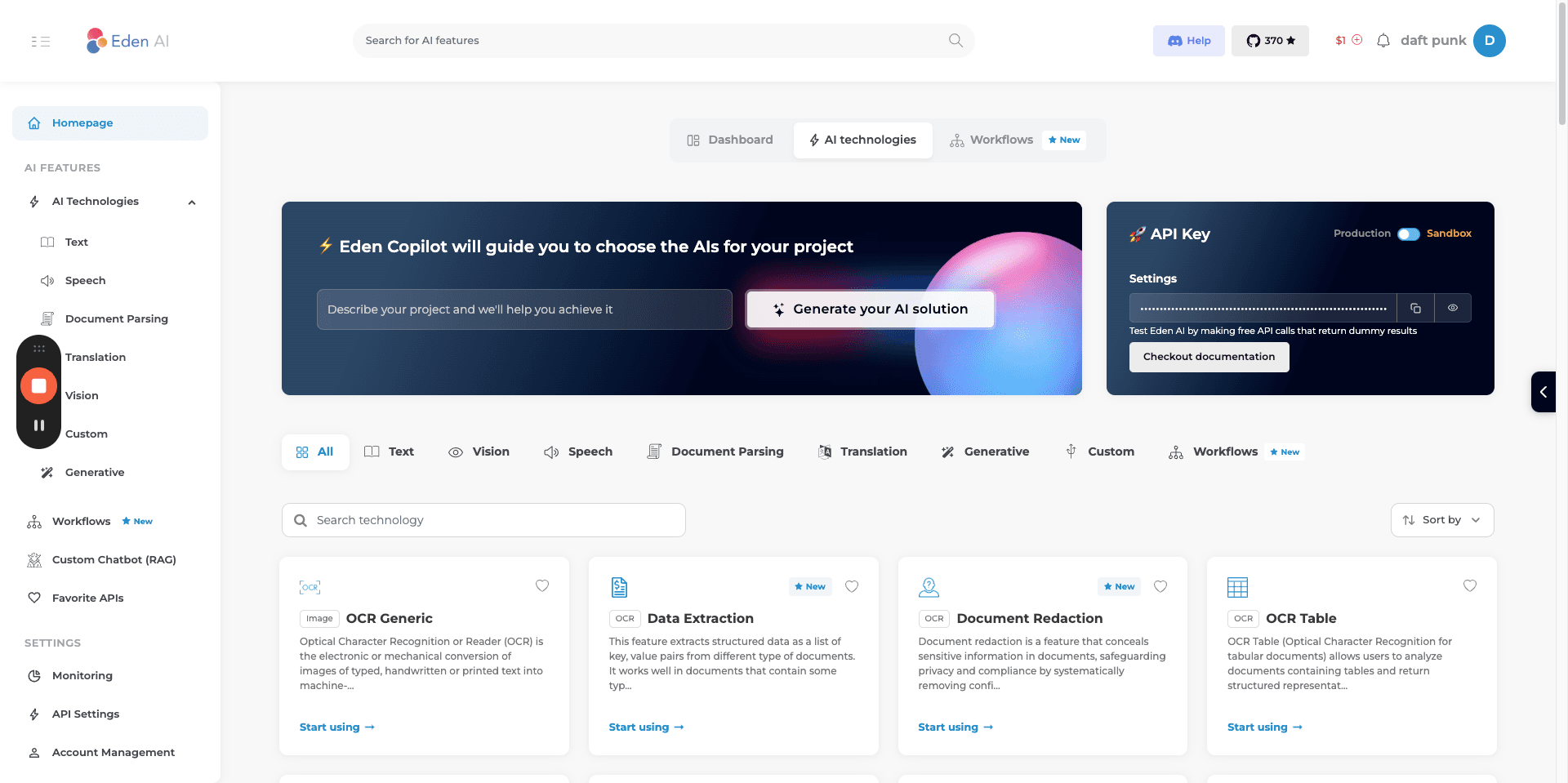Click the OCR Table grid icon
The width and height of the screenshot is (1568, 783).
(1237, 587)
